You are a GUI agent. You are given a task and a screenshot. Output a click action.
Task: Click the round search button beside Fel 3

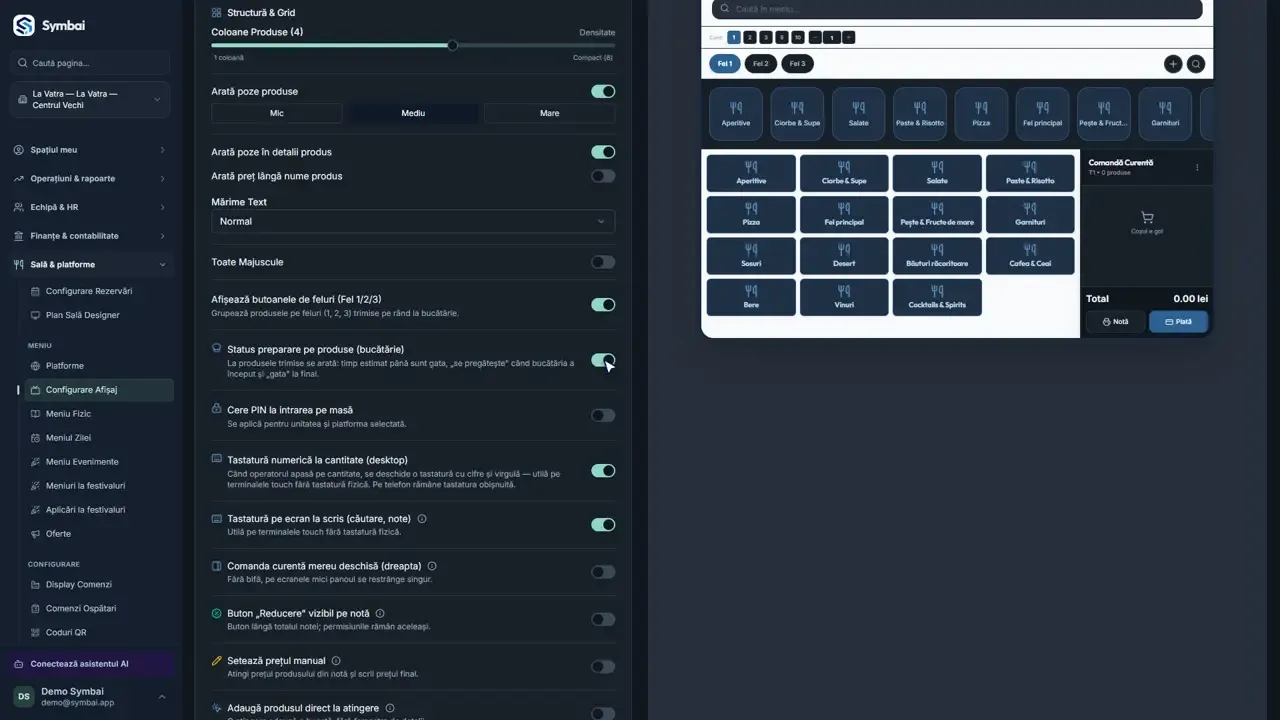tap(1196, 64)
